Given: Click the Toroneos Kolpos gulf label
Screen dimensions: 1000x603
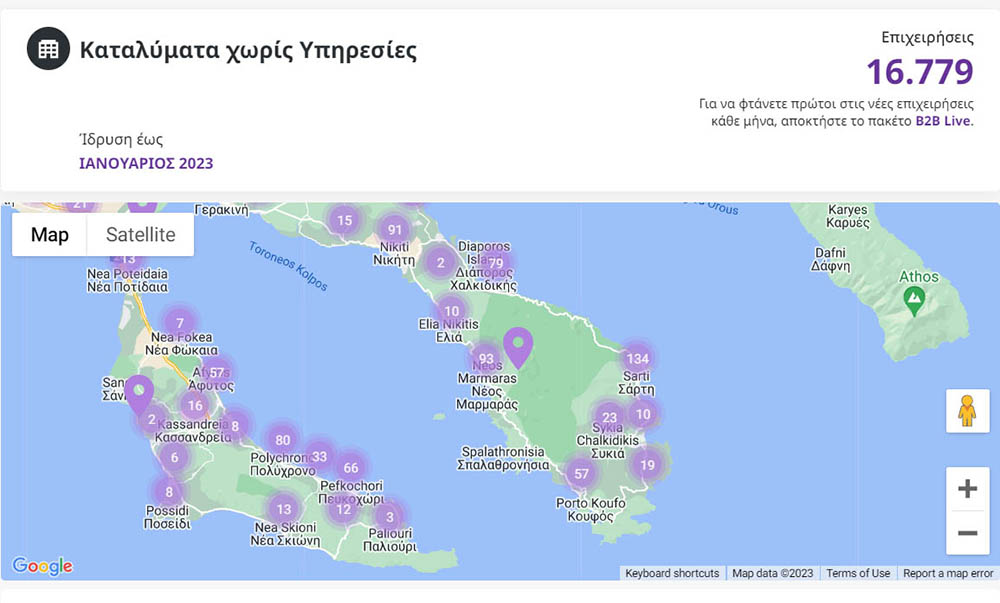Looking at the screenshot, I should [x=288, y=266].
